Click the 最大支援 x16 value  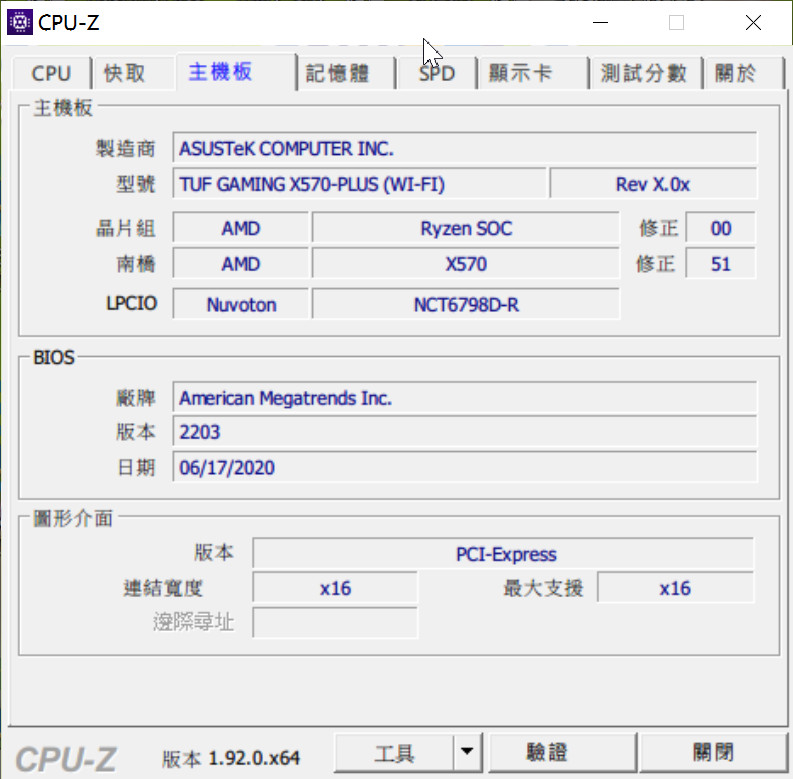tap(675, 588)
